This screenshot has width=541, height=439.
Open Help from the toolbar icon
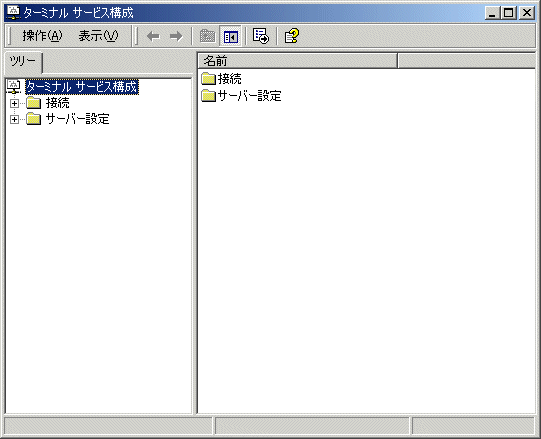click(292, 36)
